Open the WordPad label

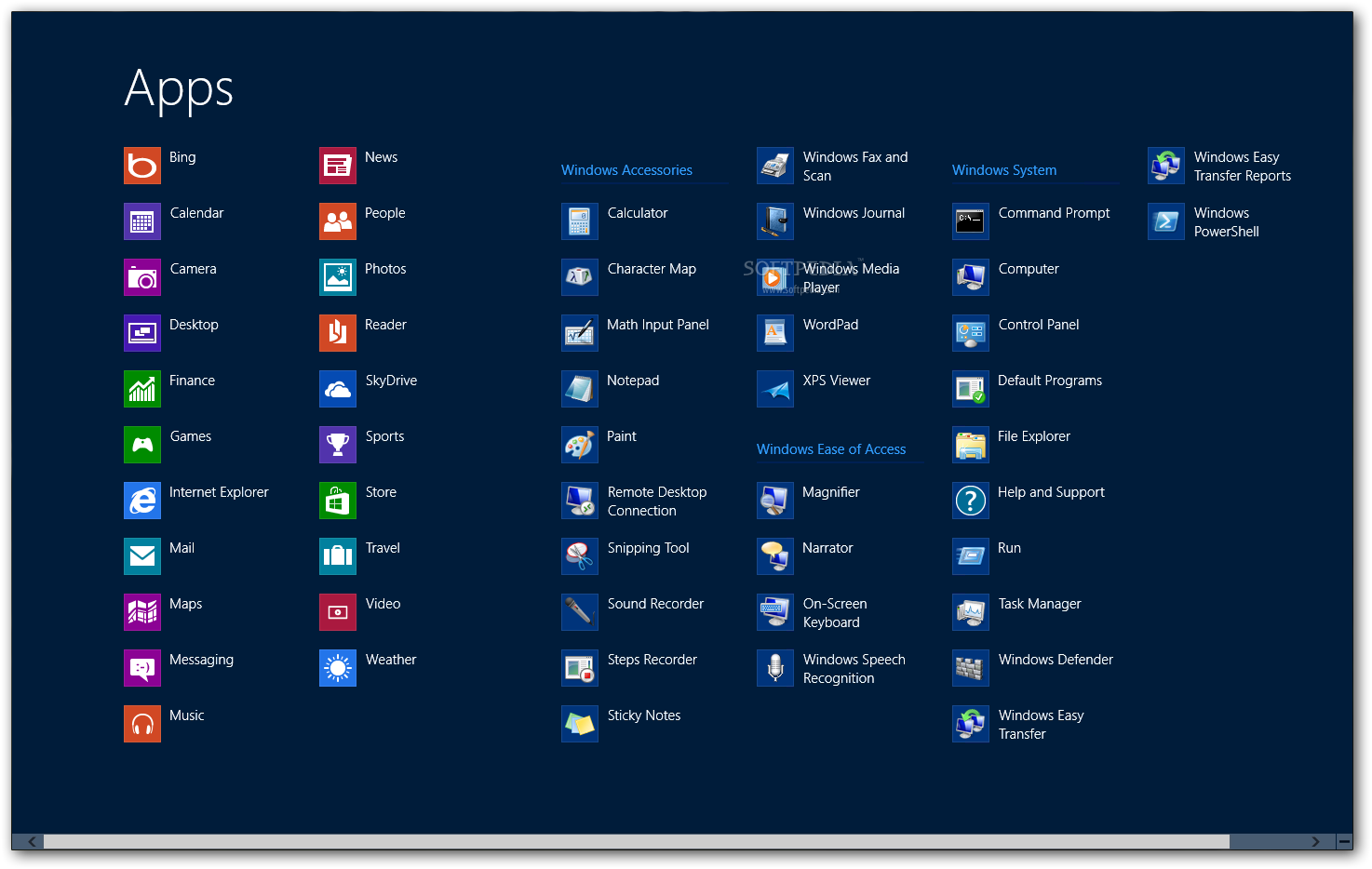point(831,325)
